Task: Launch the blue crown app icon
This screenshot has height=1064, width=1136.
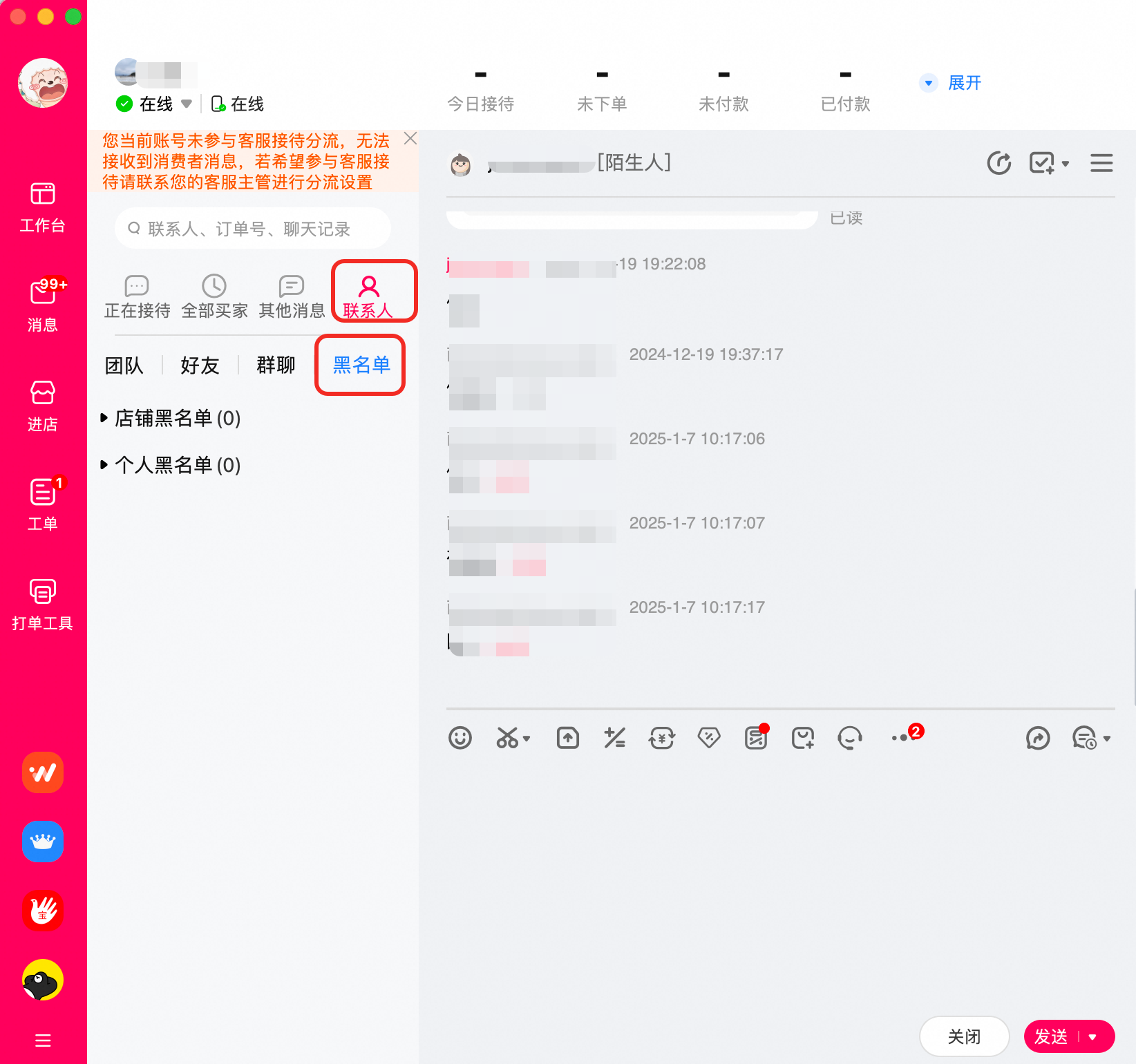Action: tap(43, 842)
